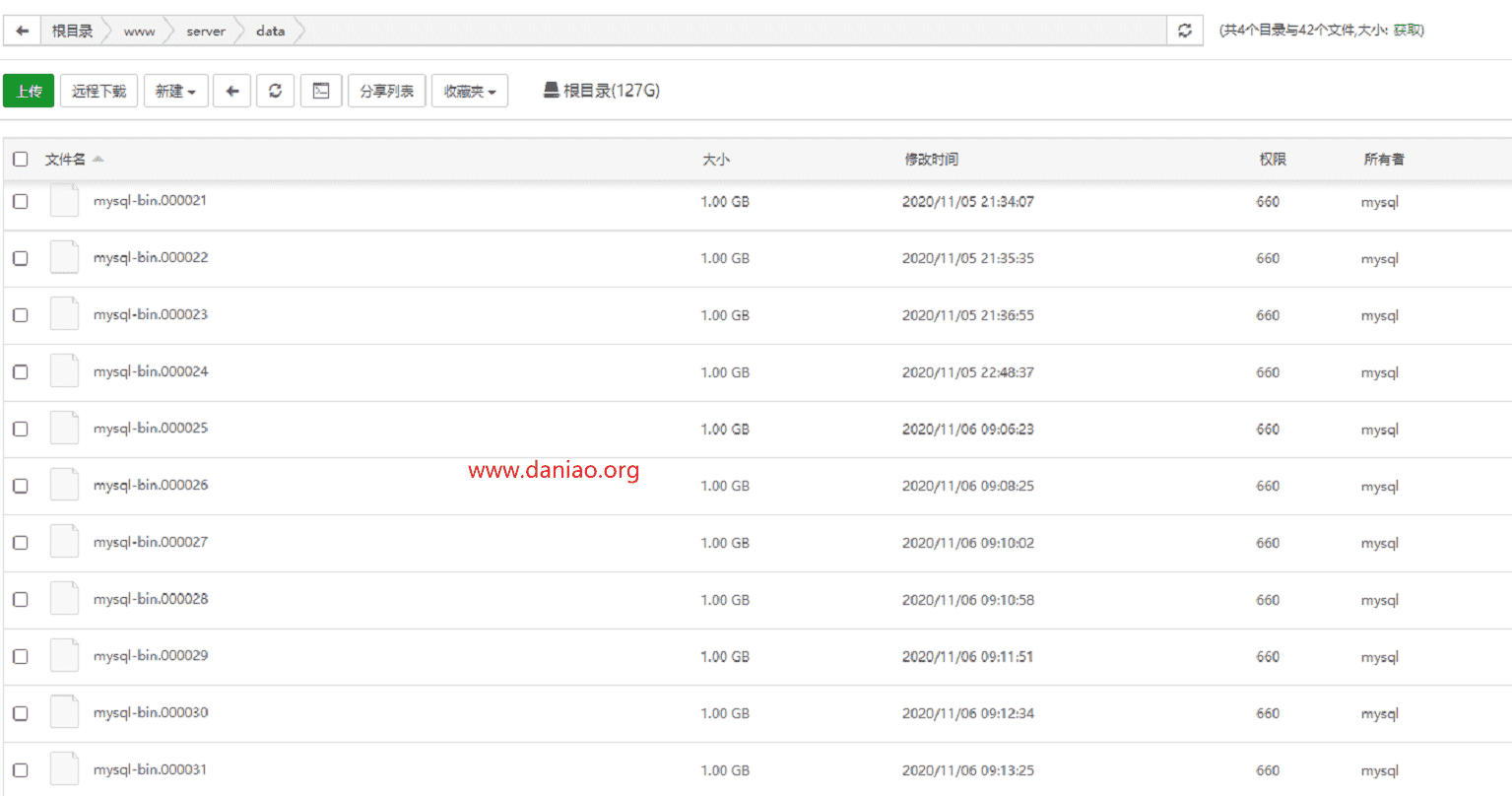Check the box for mysql-bin.000026

pyautogui.click(x=21, y=486)
